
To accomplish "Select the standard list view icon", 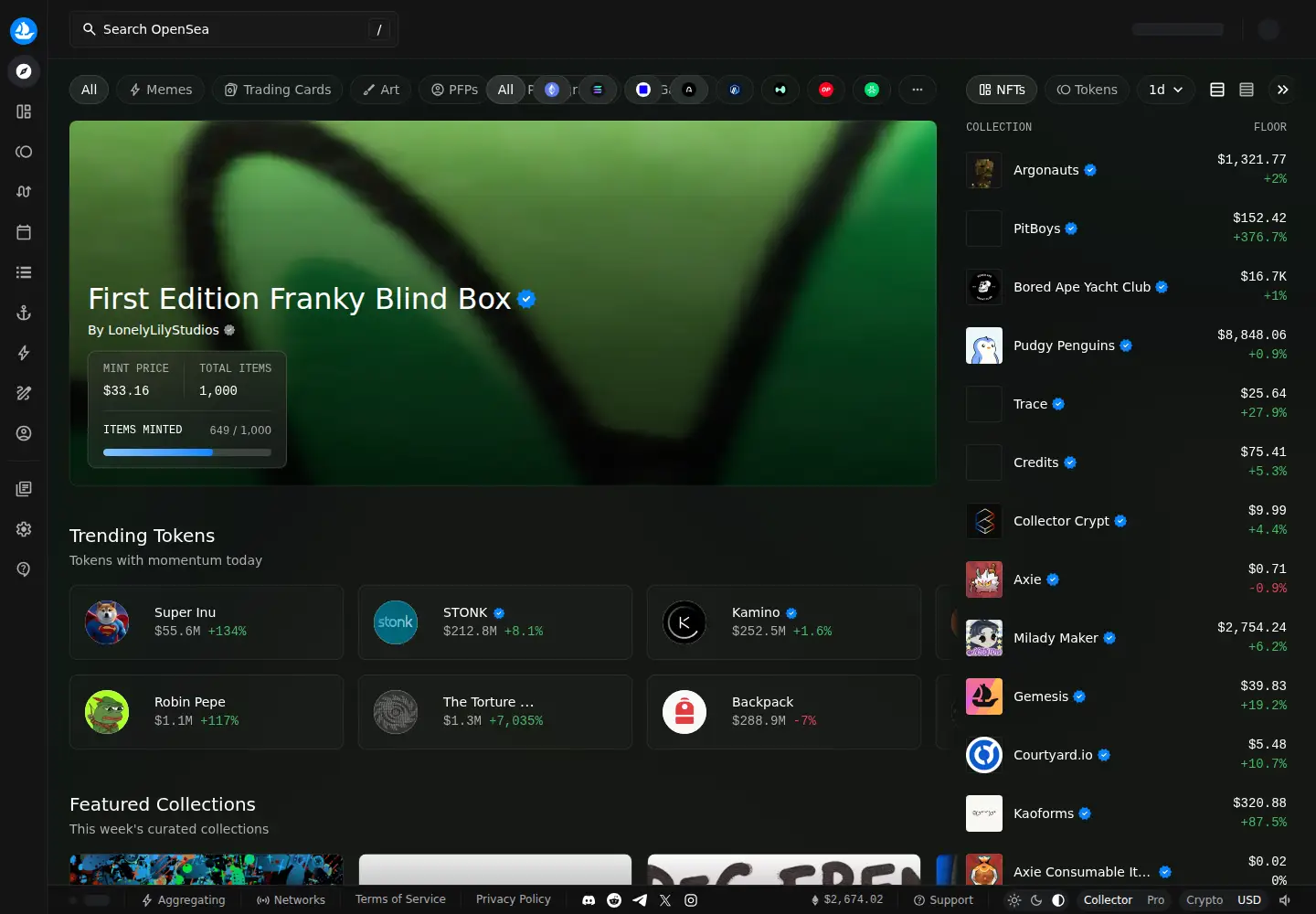I will (1217, 90).
